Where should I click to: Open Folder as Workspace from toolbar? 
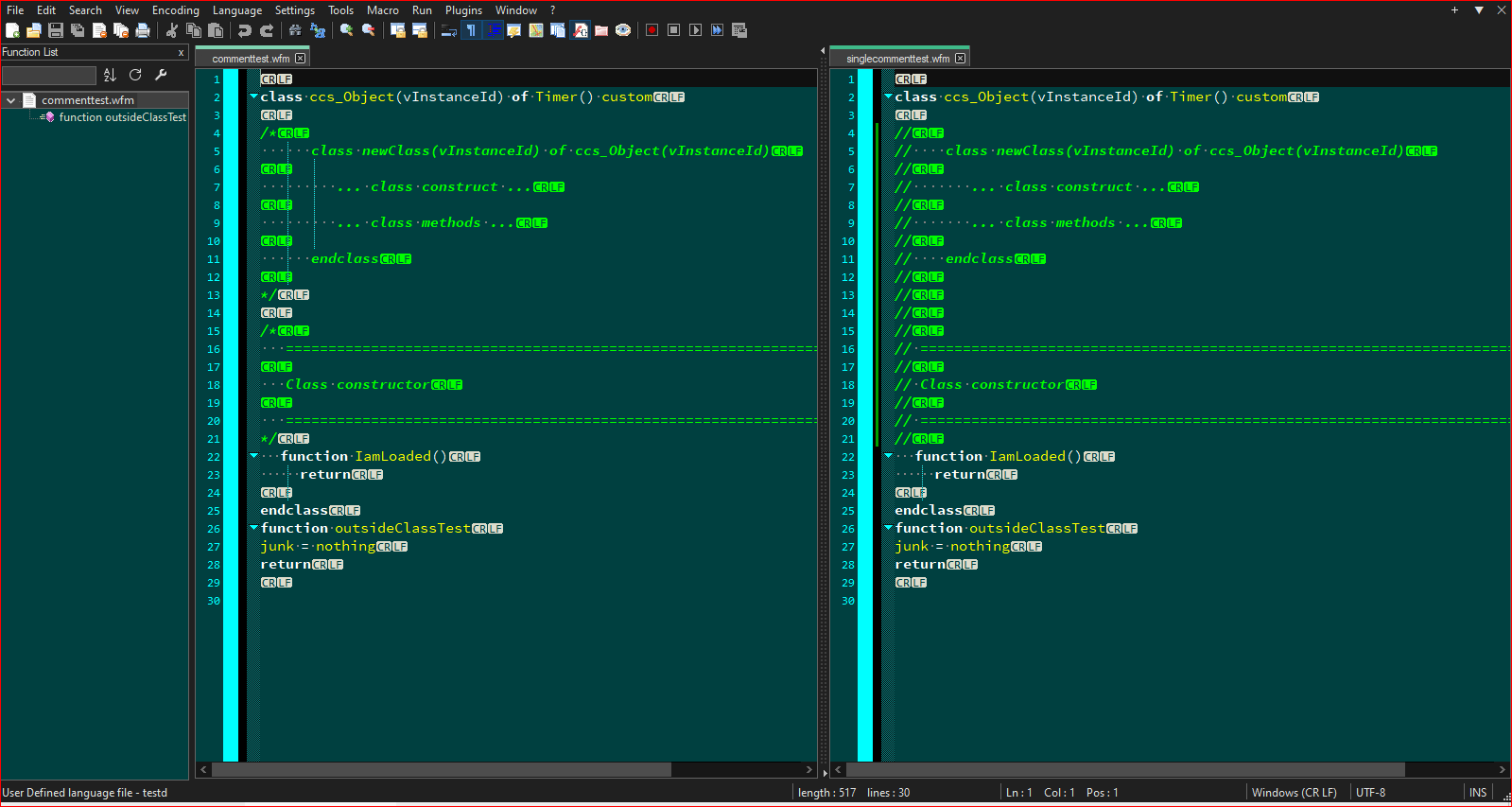point(601,30)
